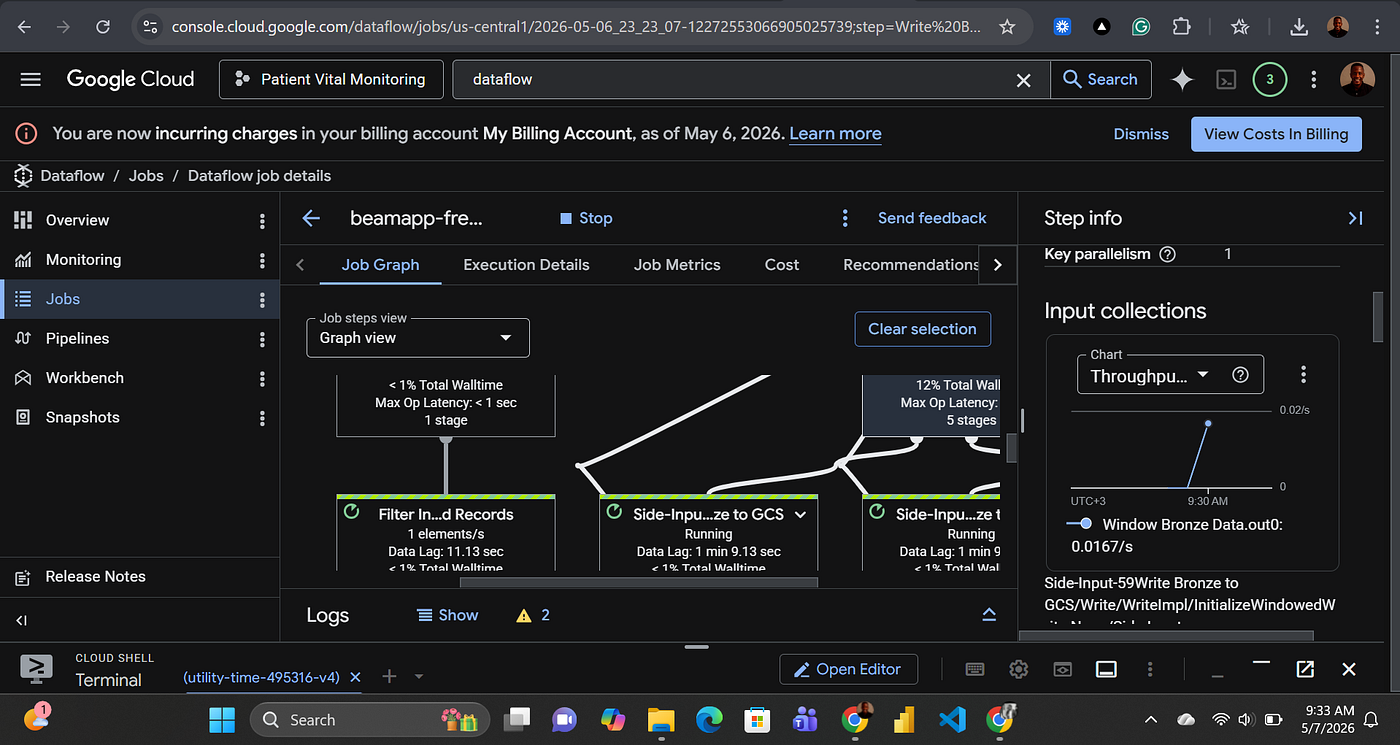The height and width of the screenshot is (745, 1400).
Task: Open Overview more options menu
Action: point(262,220)
